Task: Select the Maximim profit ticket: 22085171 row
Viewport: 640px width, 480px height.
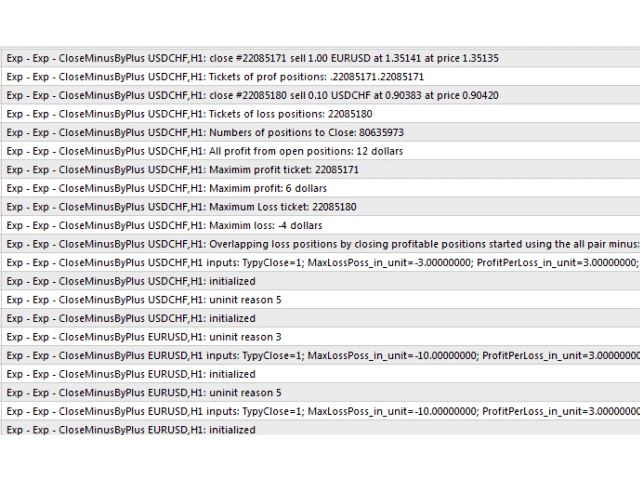Action: tap(300, 170)
